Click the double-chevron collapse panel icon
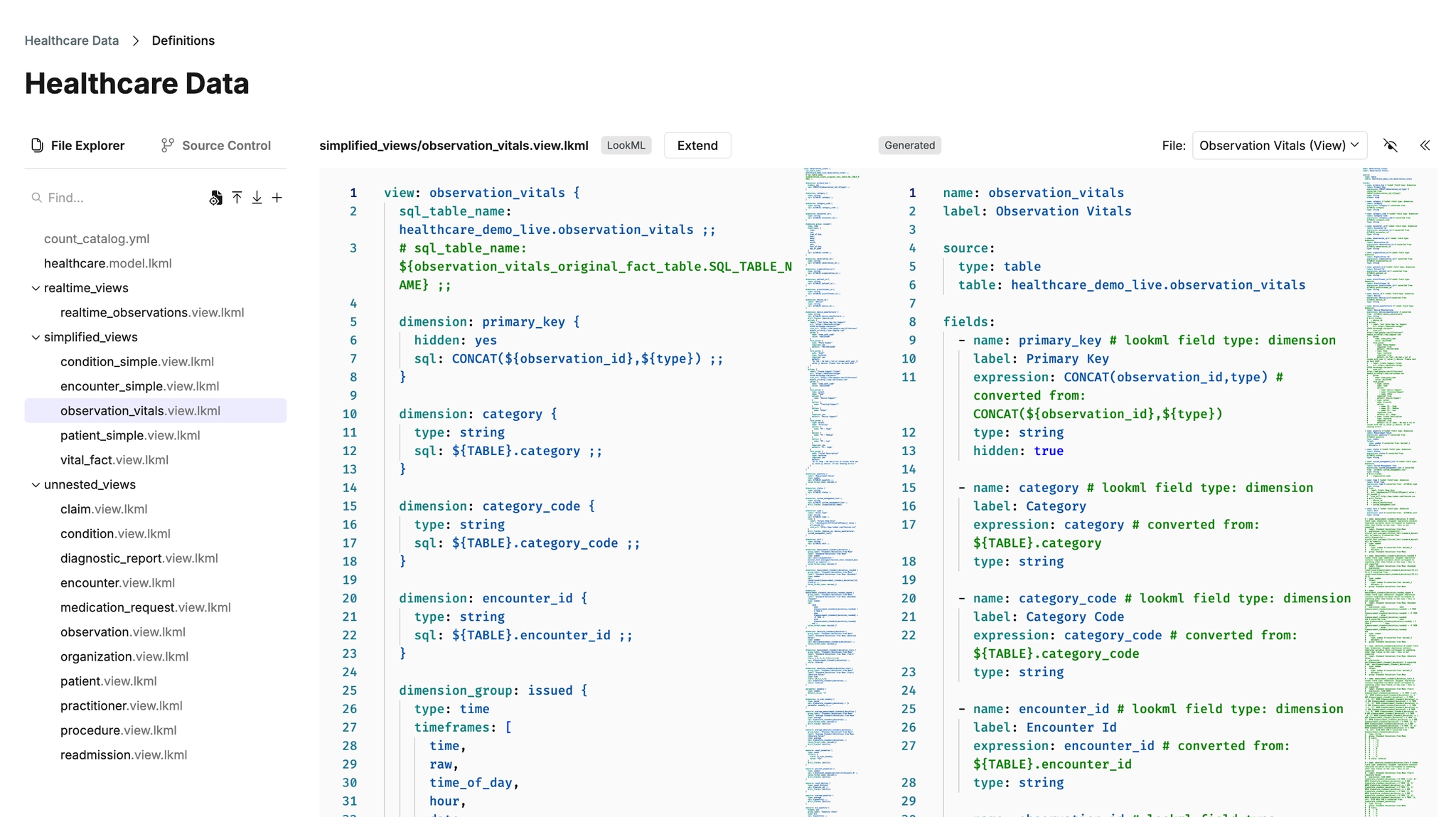The height and width of the screenshot is (817, 1456). pos(1425,145)
